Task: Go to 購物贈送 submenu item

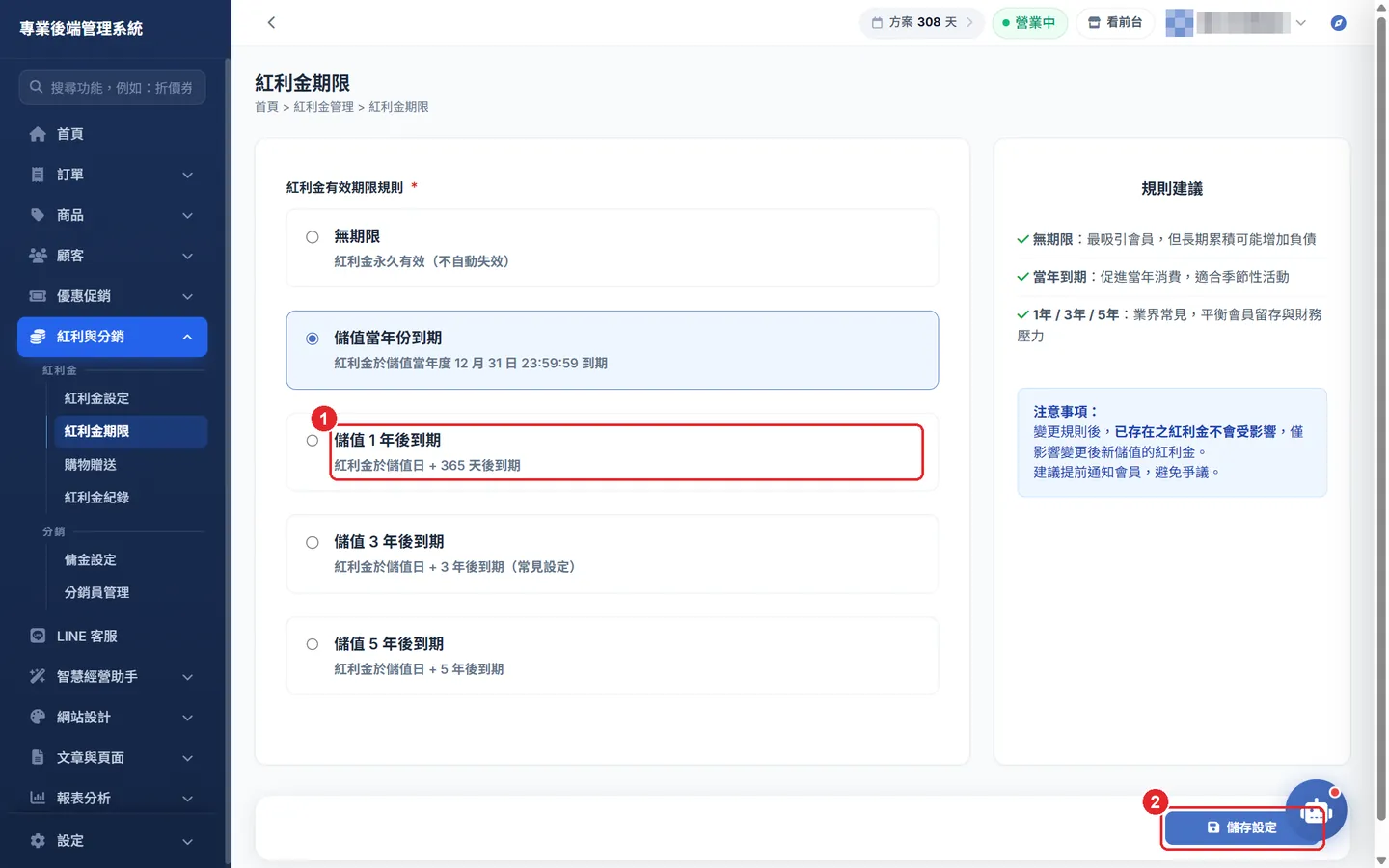Action: pyautogui.click(x=91, y=465)
